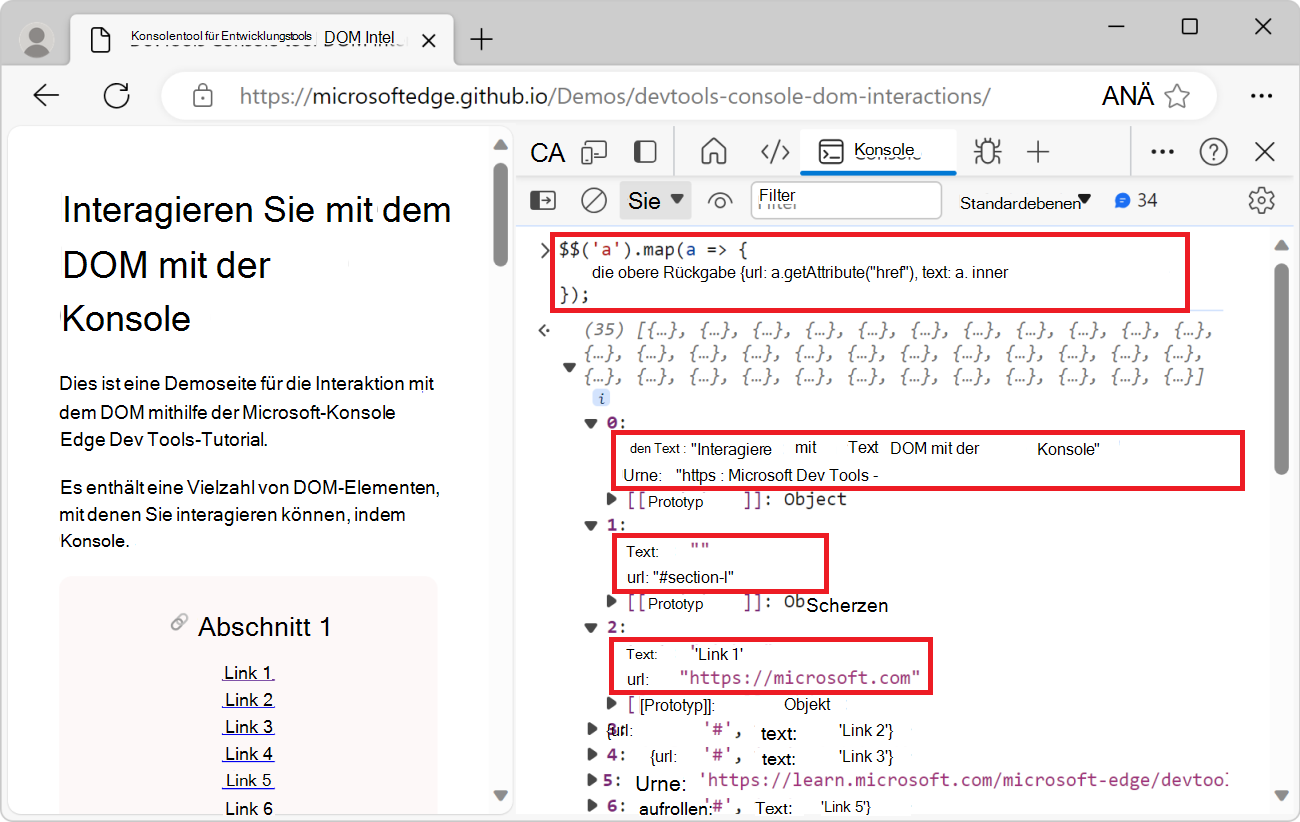Follow the Link 3 hyperlink
Image resolution: width=1300 pixels, height=822 pixels.
click(248, 726)
